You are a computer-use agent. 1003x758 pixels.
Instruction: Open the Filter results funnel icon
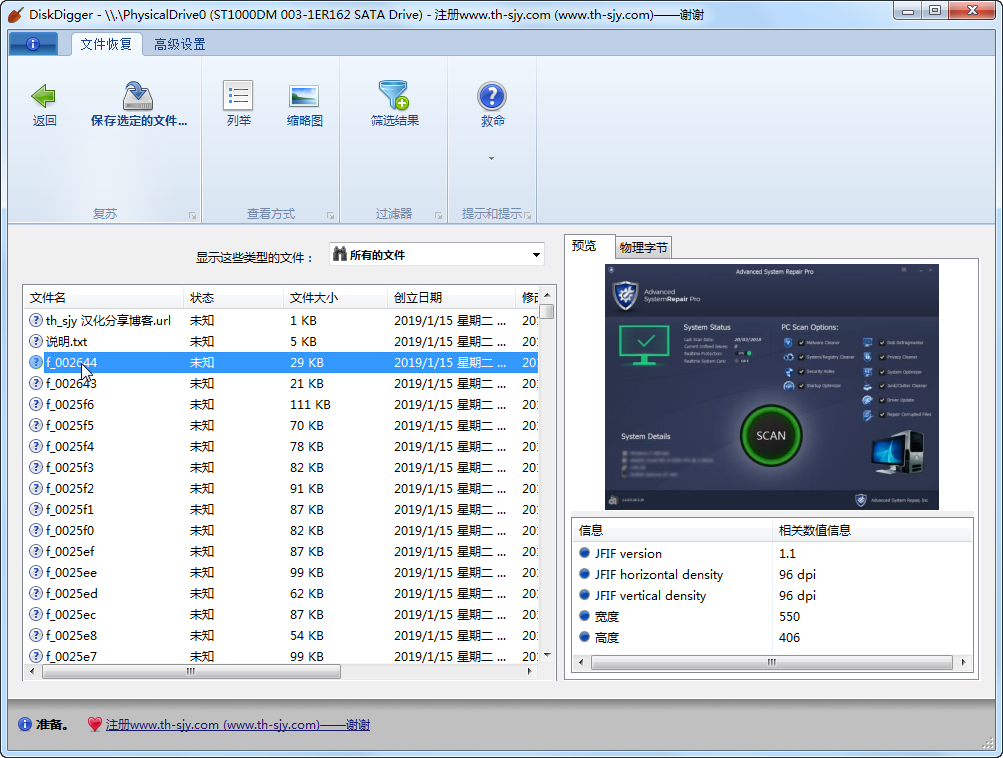tap(394, 96)
